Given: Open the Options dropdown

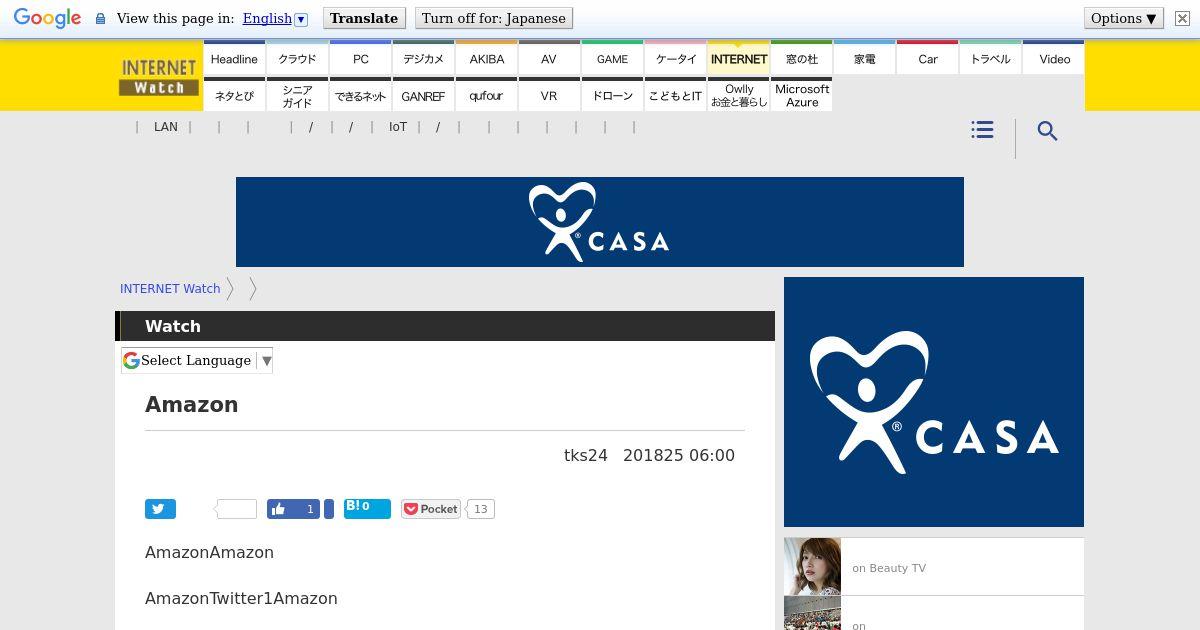Looking at the screenshot, I should coord(1124,18).
